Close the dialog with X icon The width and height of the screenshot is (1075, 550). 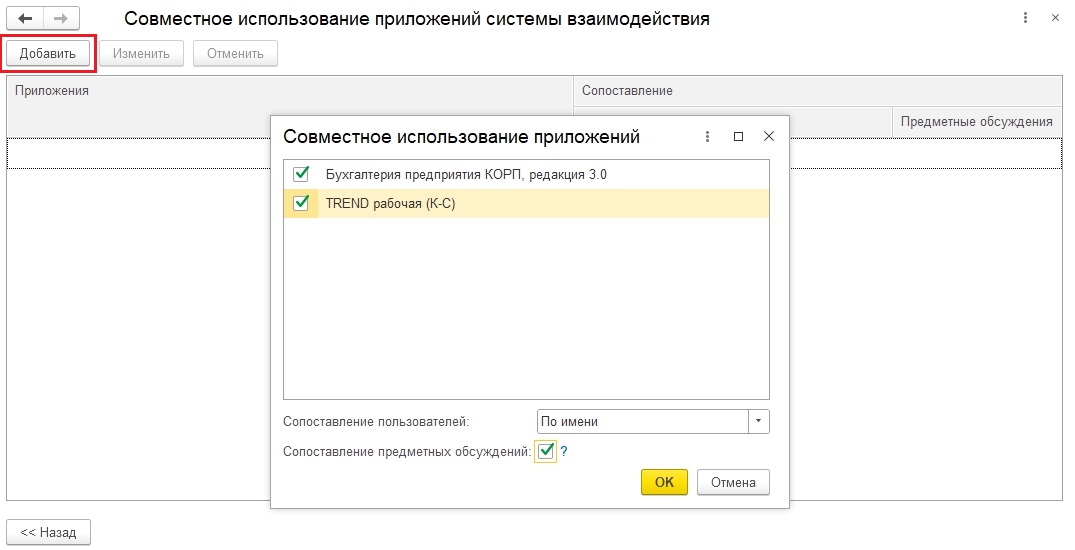tap(769, 136)
